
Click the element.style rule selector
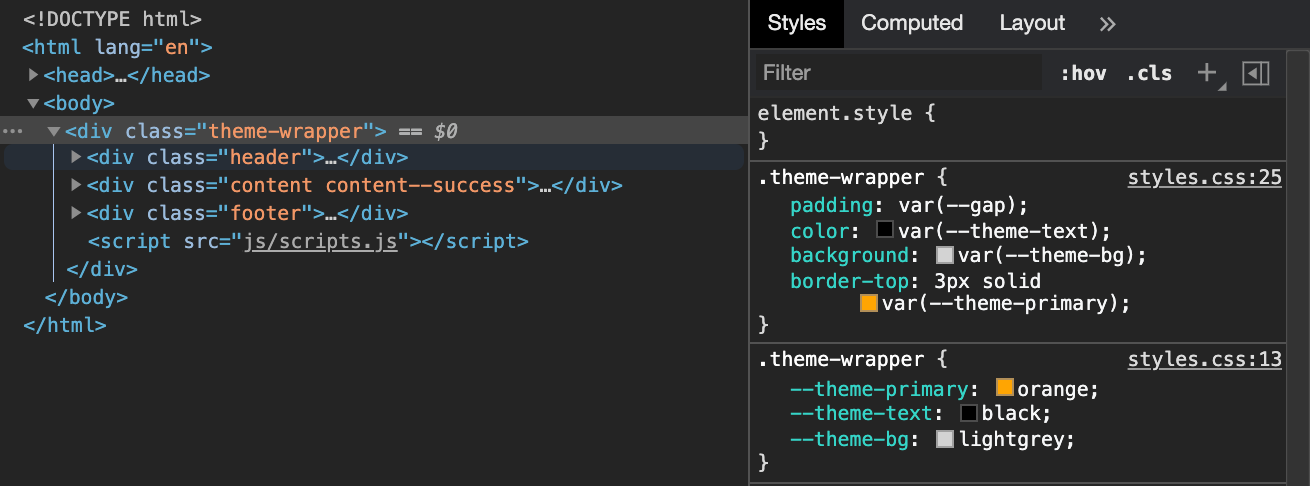[836, 114]
